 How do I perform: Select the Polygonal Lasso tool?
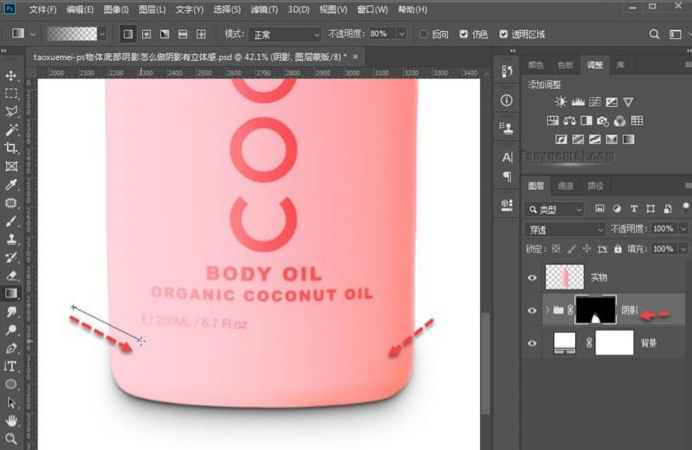11,111
